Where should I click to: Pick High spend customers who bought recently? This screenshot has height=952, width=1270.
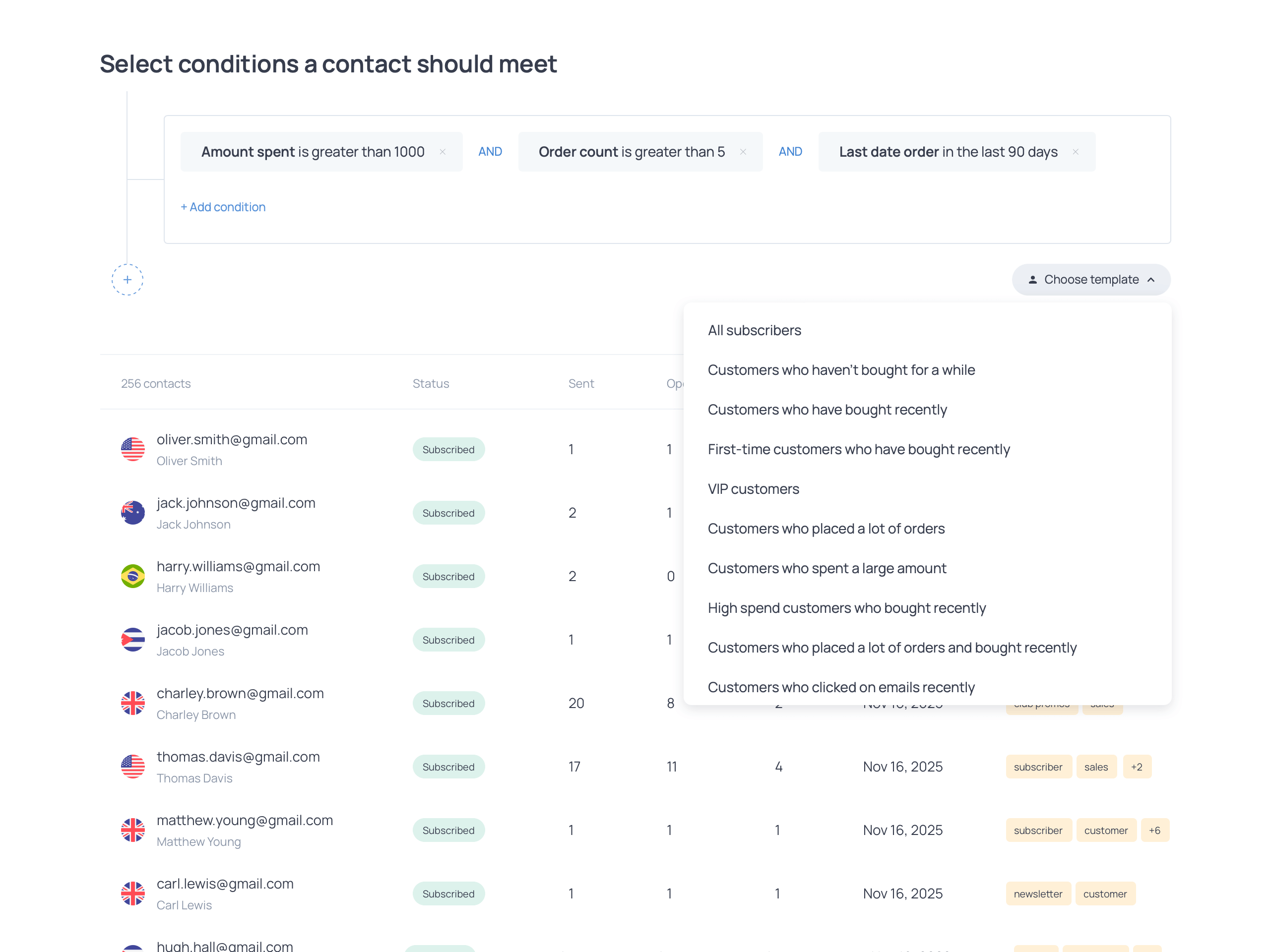[x=846, y=608]
